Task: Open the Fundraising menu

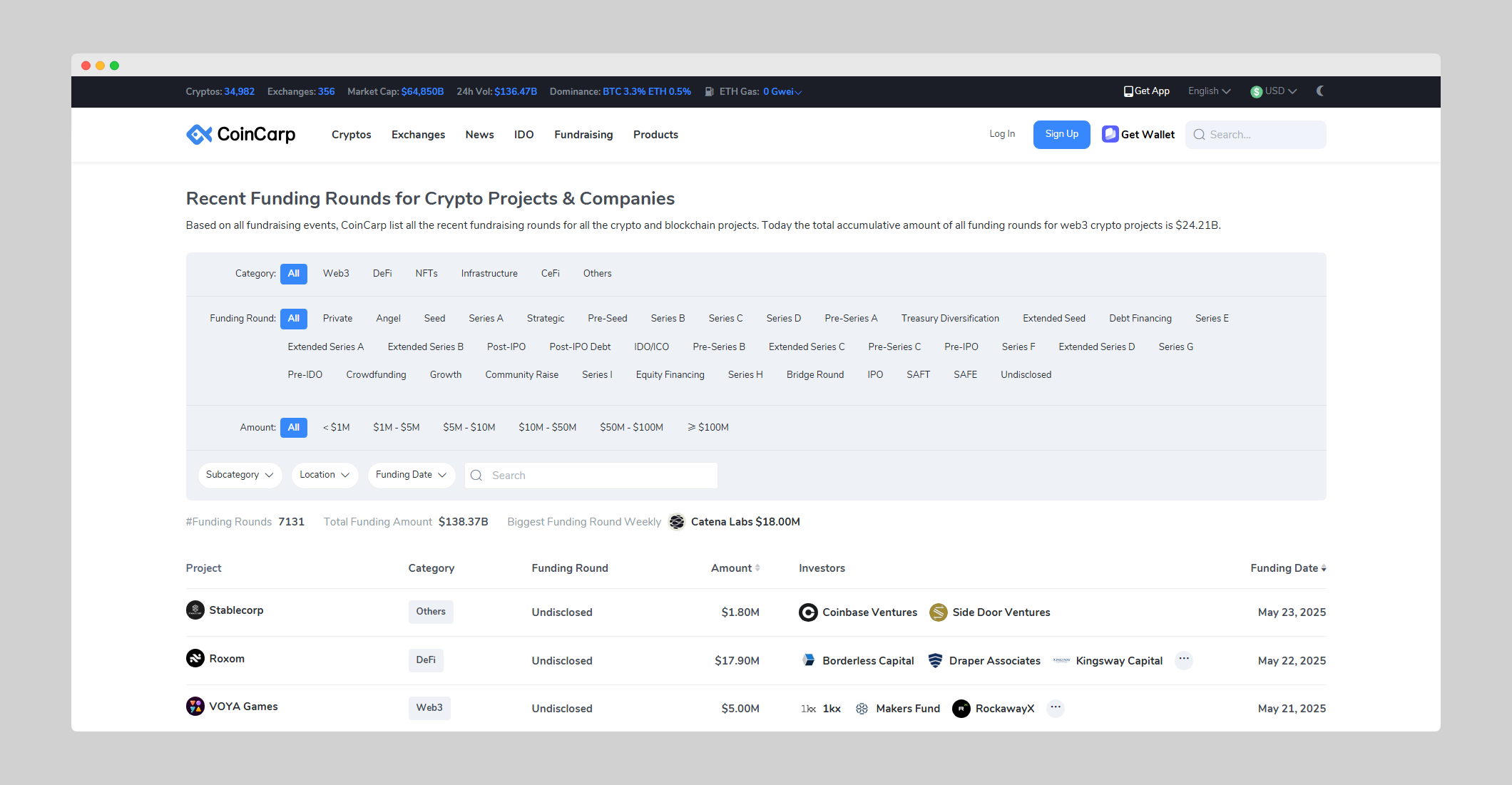Action: pyautogui.click(x=583, y=135)
